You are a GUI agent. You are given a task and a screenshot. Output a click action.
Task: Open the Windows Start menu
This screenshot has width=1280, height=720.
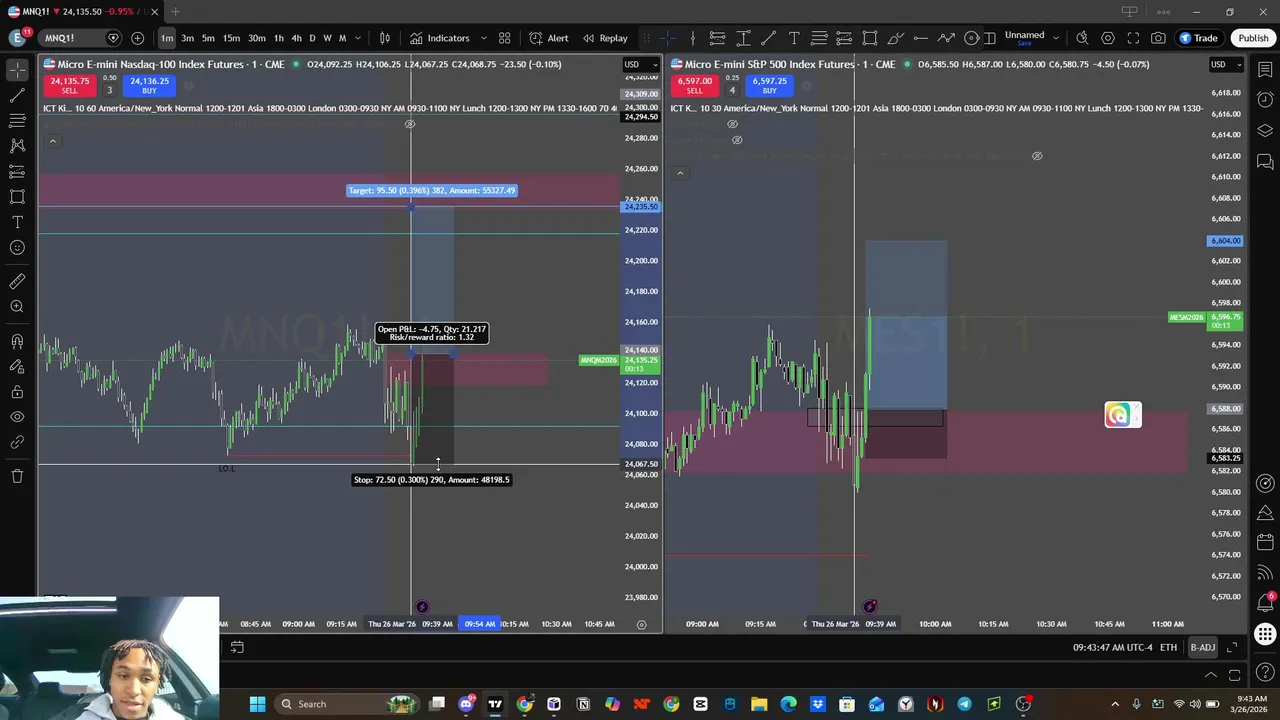[x=257, y=704]
